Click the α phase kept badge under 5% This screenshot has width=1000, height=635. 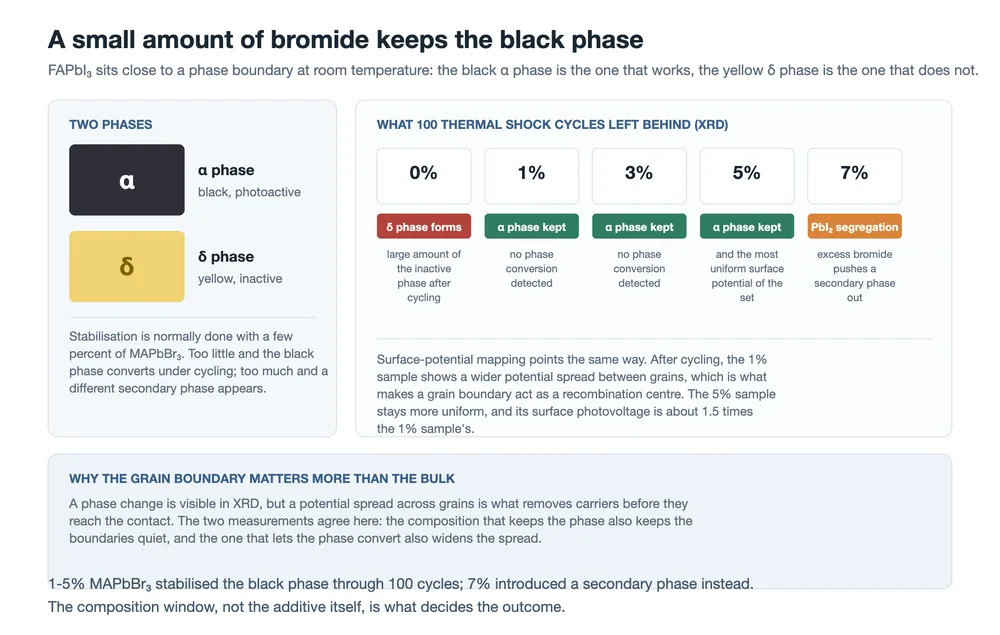[x=747, y=227]
